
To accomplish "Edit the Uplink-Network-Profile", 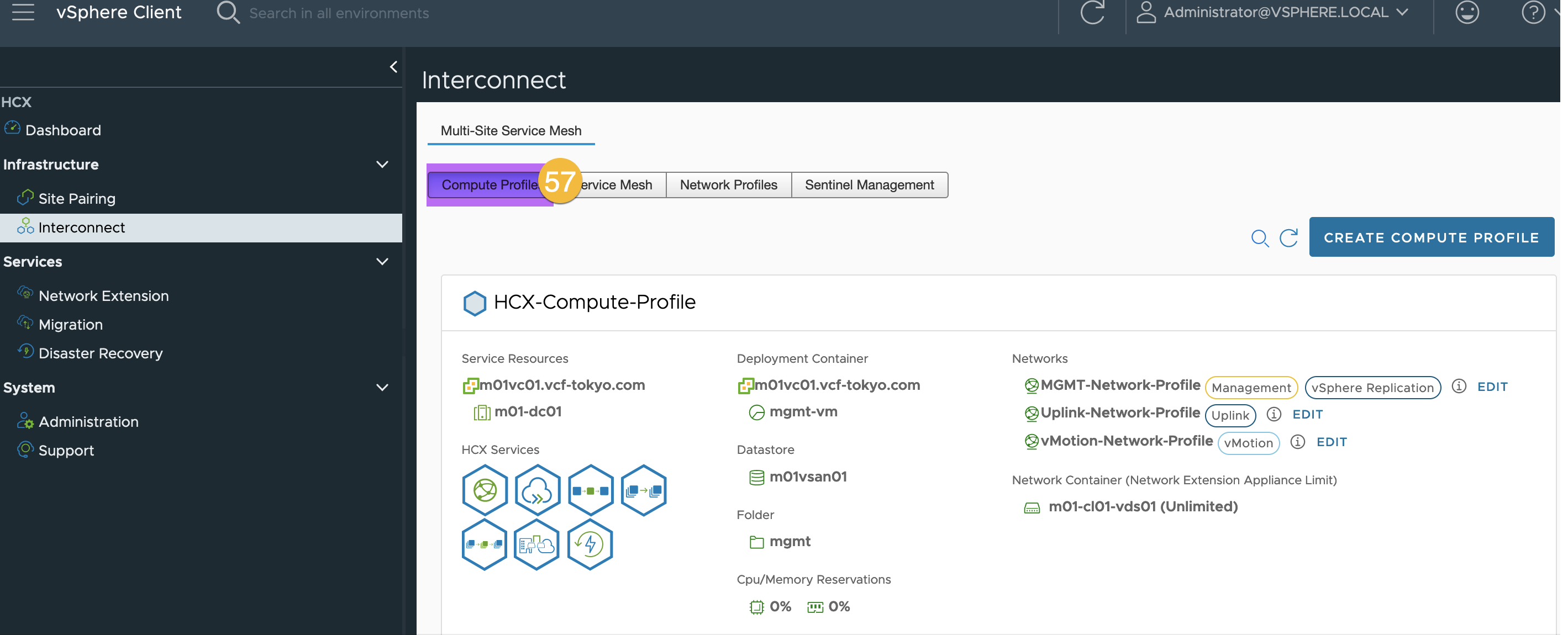I will [x=1307, y=414].
